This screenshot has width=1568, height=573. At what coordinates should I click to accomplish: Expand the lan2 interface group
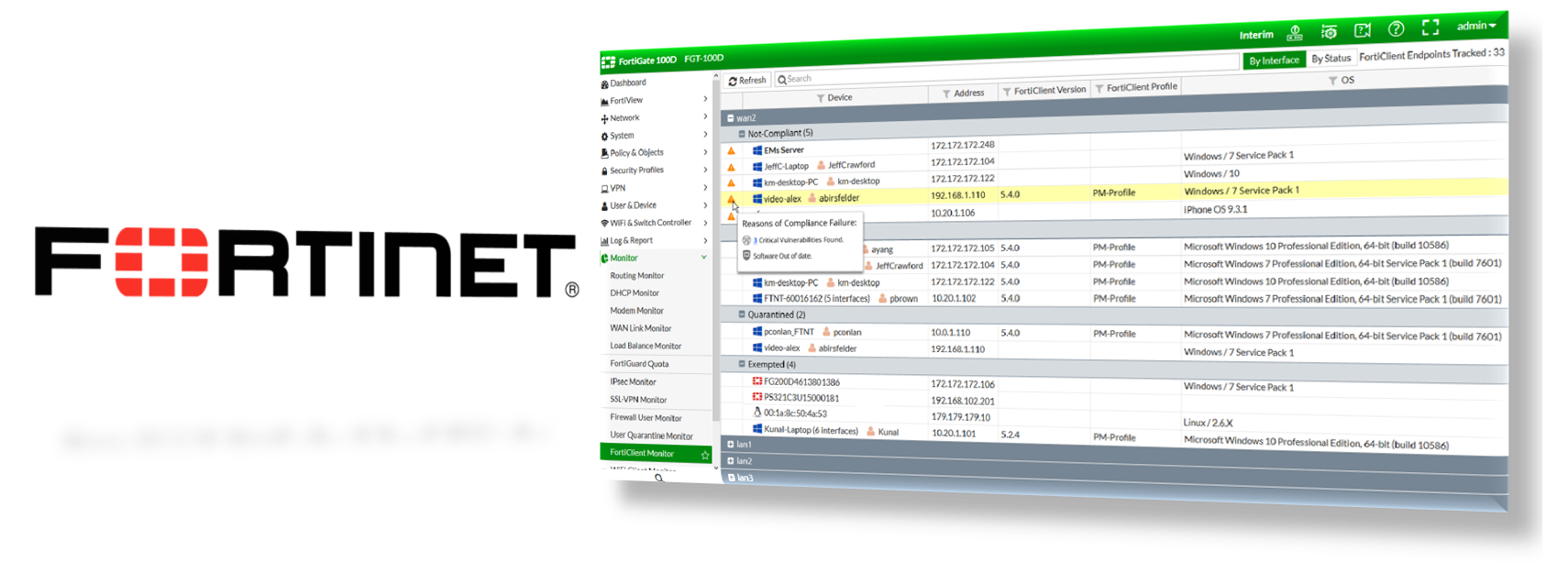[730, 461]
